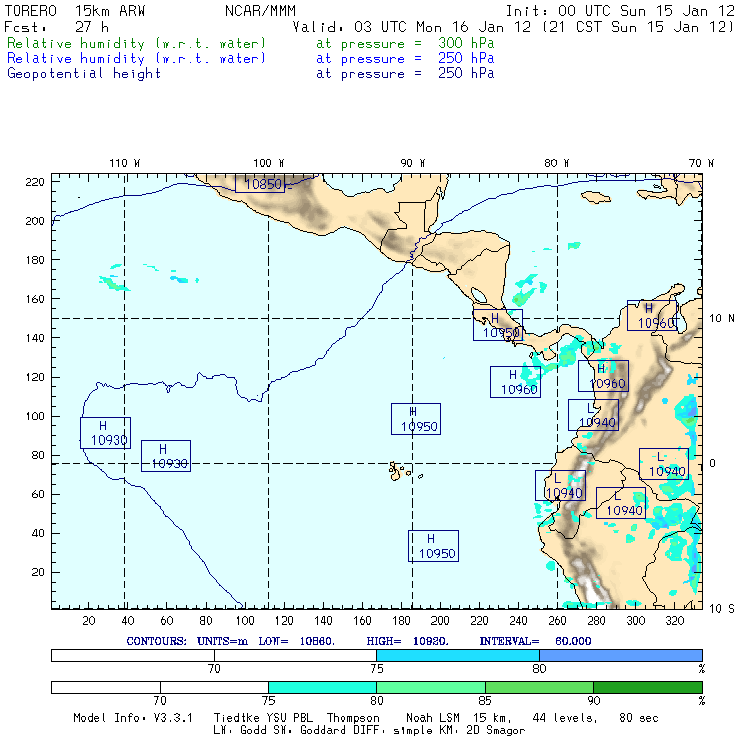Click the 'HIGH= 10920.' contour text

click(408, 641)
